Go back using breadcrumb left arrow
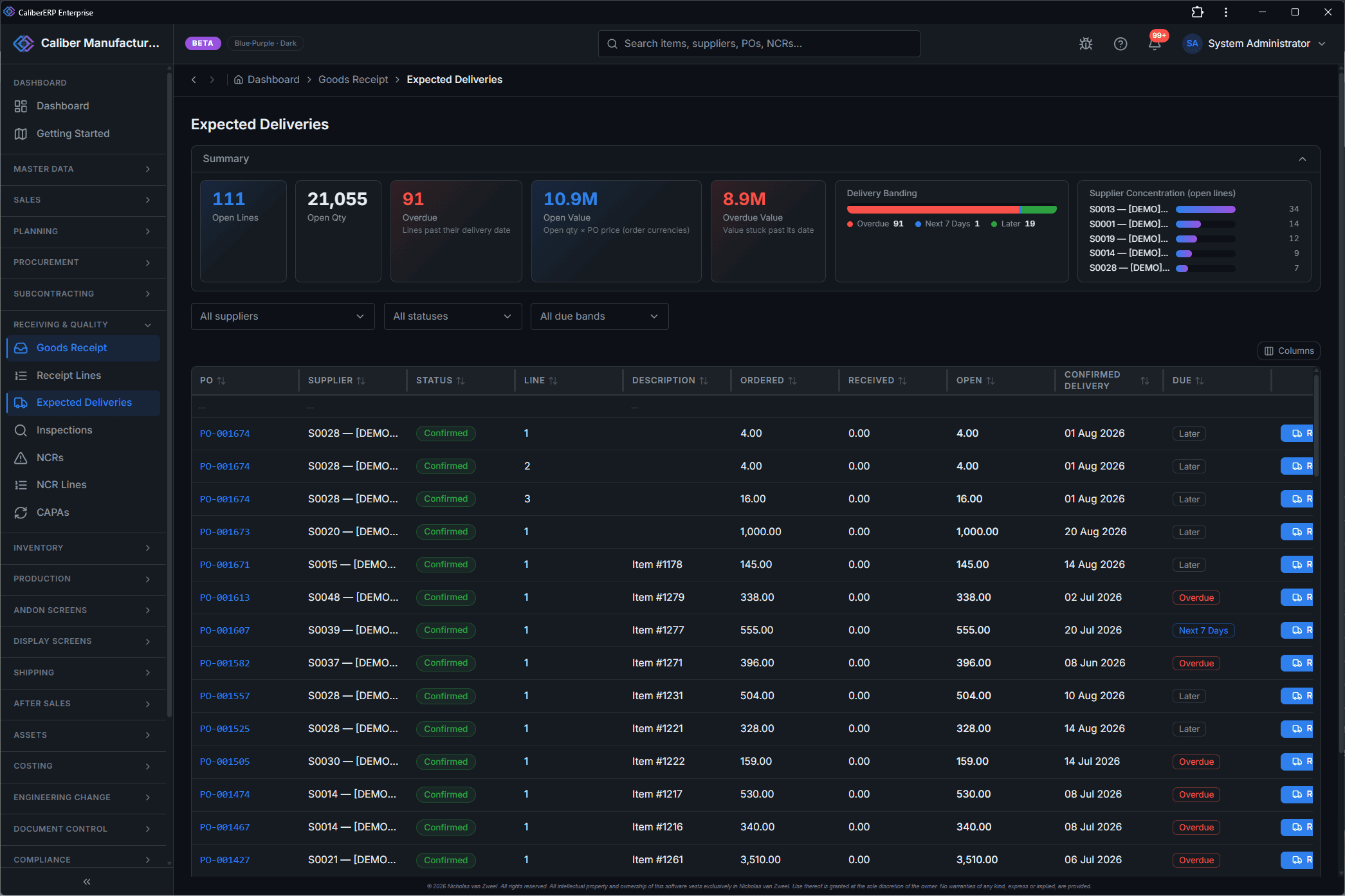 [x=194, y=80]
